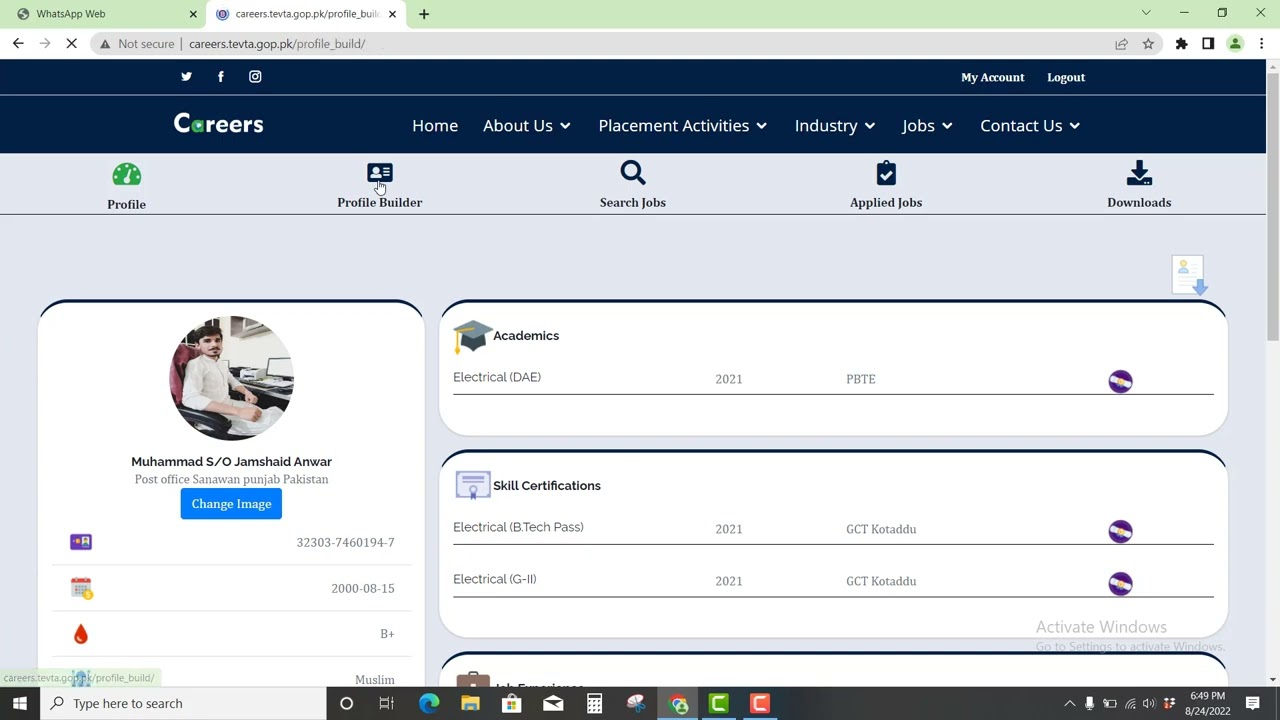The image size is (1280, 720).
Task: Click the Downloads arrow icon
Action: click(1139, 174)
